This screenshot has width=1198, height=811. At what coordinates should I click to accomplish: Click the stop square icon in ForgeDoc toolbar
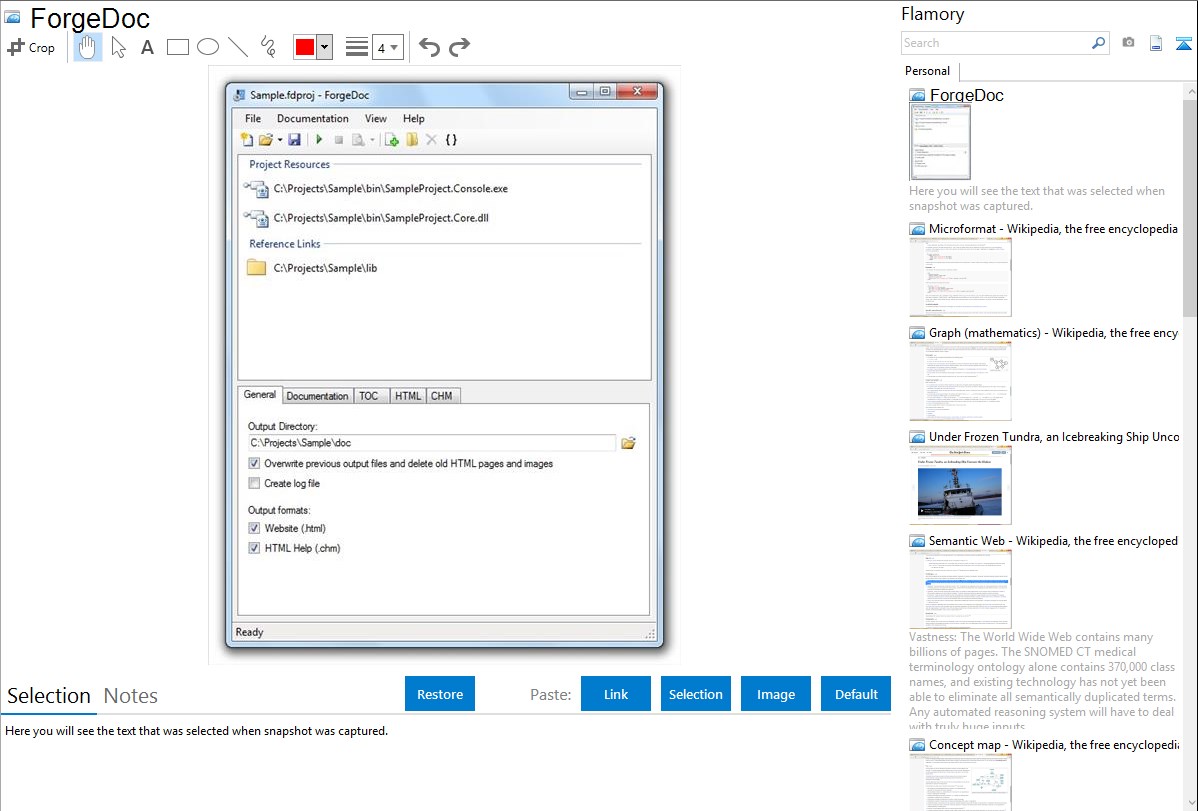tap(338, 140)
